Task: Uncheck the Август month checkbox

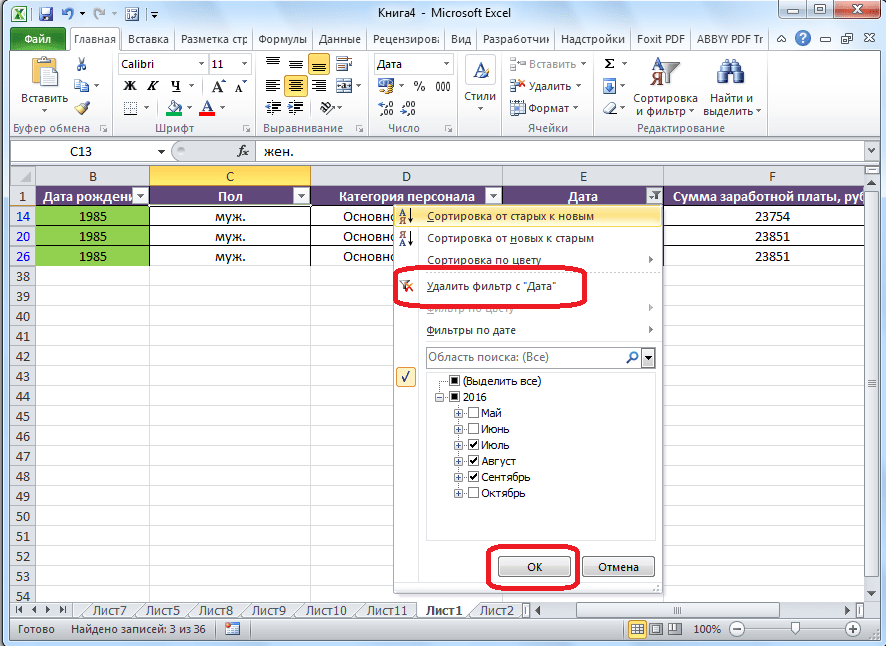Action: click(x=473, y=461)
